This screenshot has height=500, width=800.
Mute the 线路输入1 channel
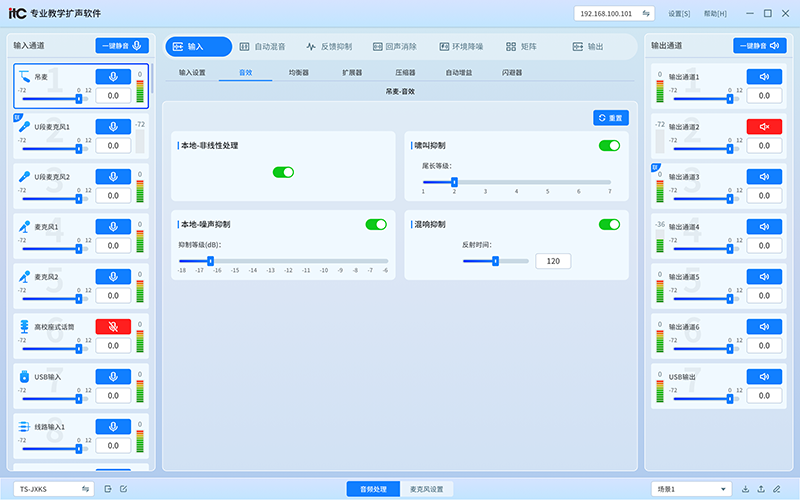(x=113, y=427)
